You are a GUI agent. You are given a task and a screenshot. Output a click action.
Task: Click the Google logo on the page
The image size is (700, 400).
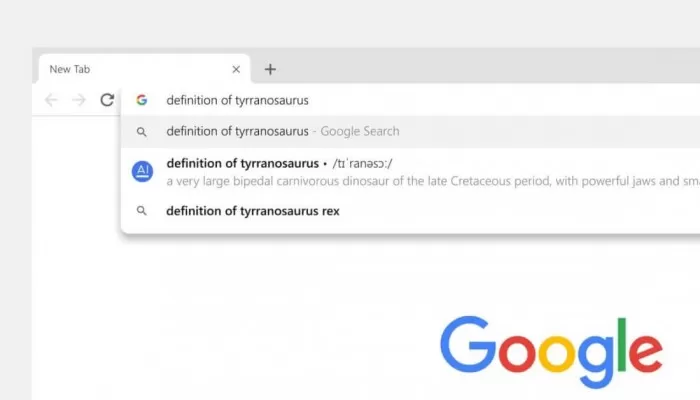click(x=551, y=352)
